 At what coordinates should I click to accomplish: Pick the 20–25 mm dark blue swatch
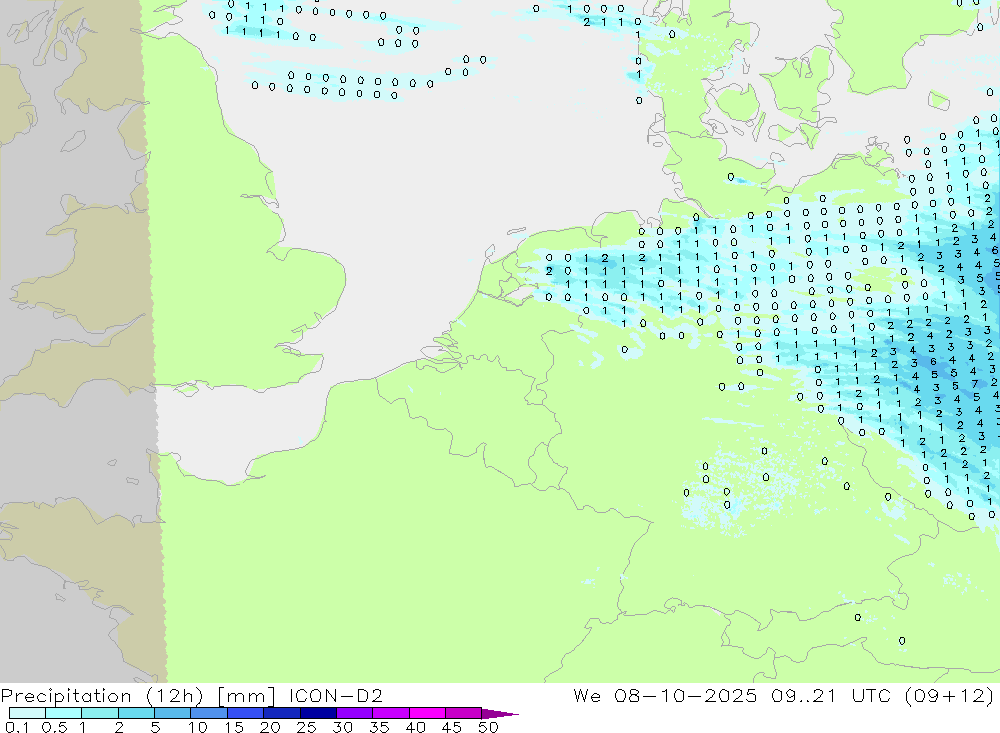[282, 713]
